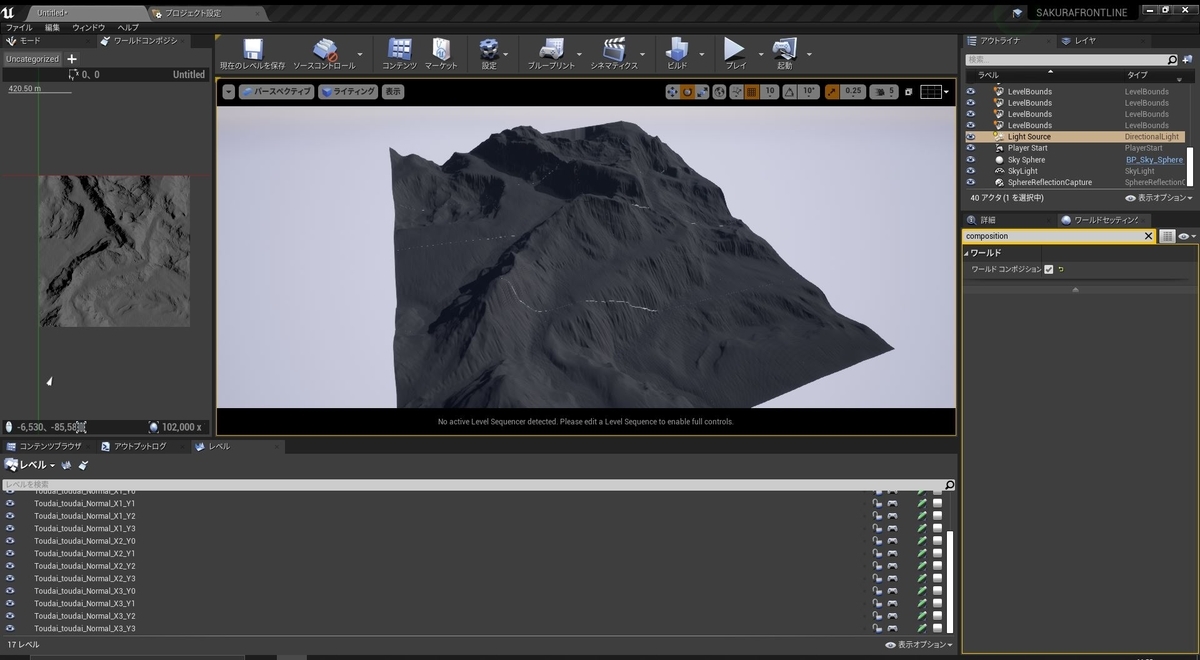Viewport: 1200px width, 660px height.
Task: Hide the Sky Sphere actor via eye icon
Action: click(970, 160)
